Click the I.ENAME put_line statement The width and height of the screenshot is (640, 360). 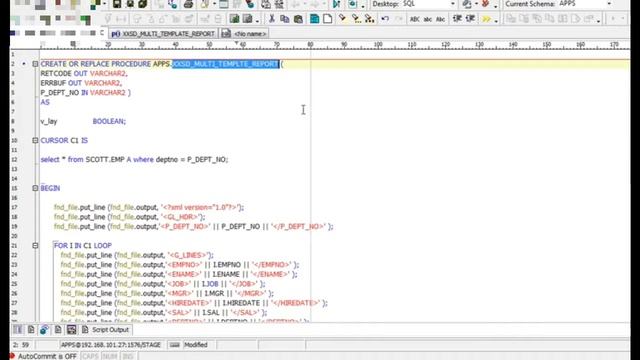point(179,274)
